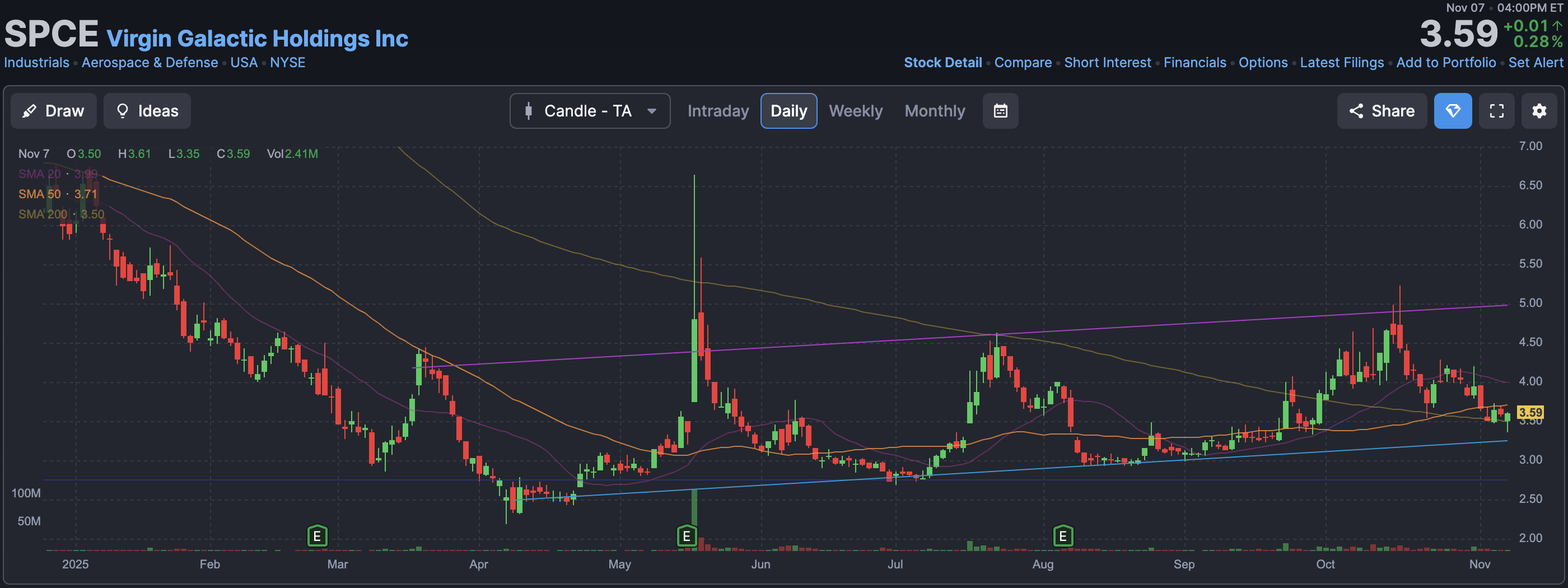Viewport: 1568px width, 588px height.
Task: Click the yellow 3.59 current price tag
Action: [1530, 413]
